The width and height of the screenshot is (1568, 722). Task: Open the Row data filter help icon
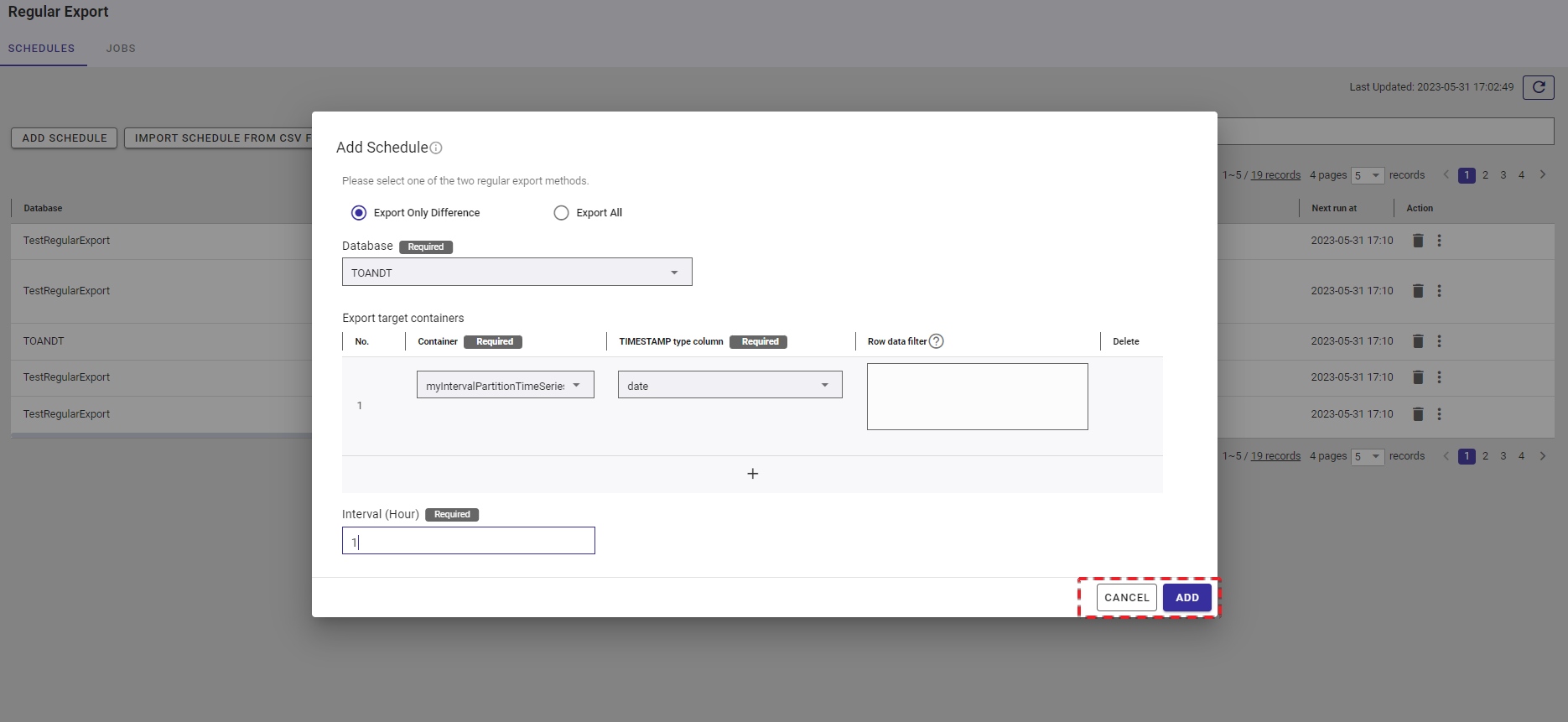point(937,341)
